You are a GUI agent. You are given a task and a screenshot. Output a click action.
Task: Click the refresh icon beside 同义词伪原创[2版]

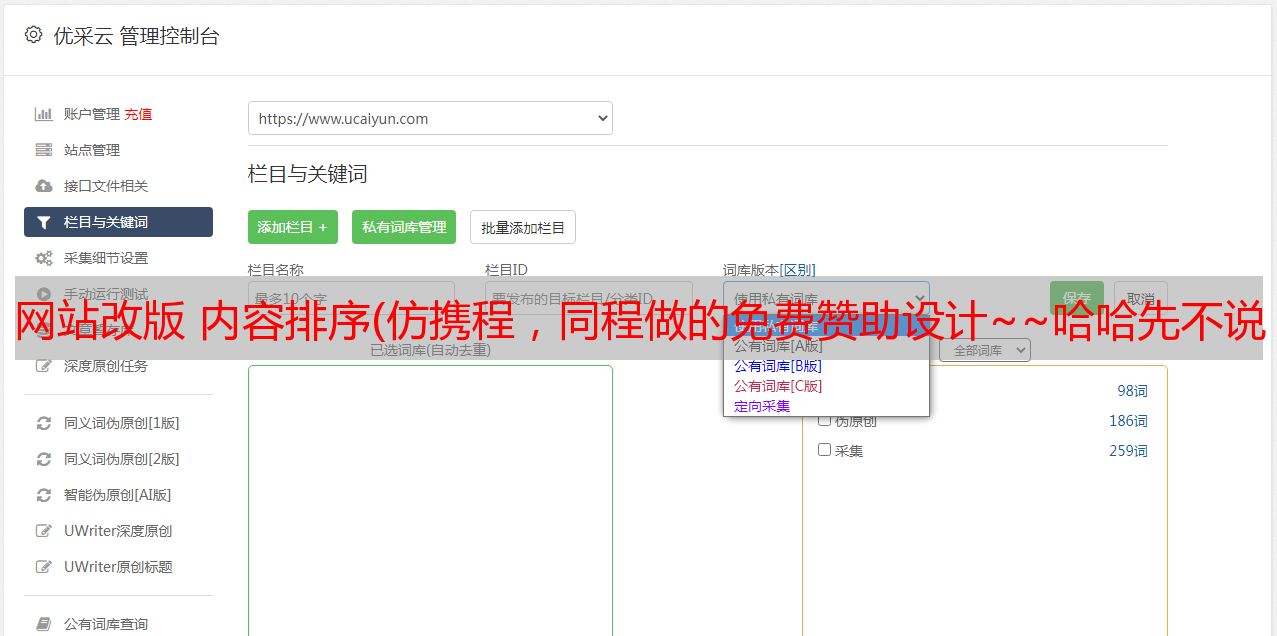click(x=43, y=459)
